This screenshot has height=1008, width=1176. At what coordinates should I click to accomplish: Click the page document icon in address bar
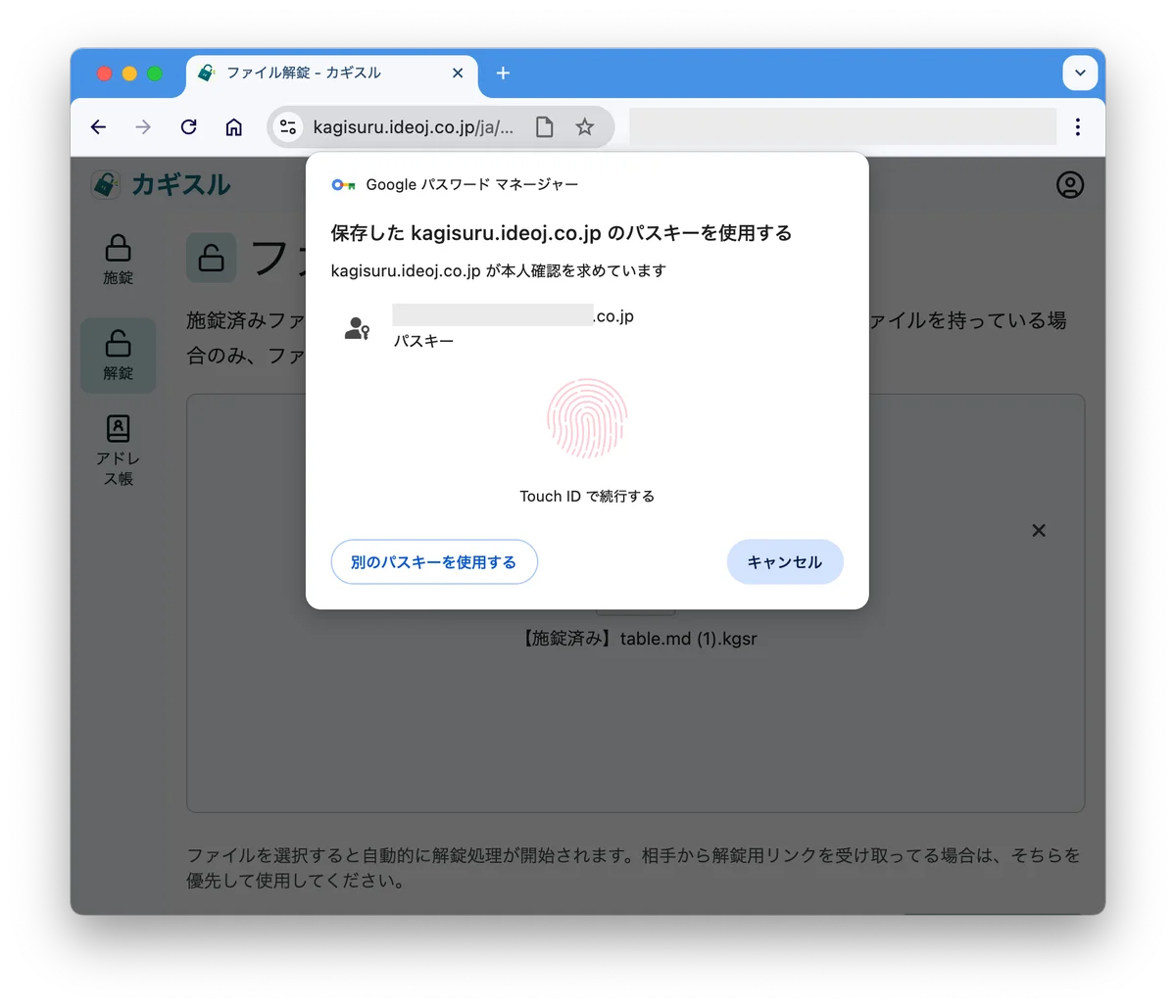coord(544,127)
